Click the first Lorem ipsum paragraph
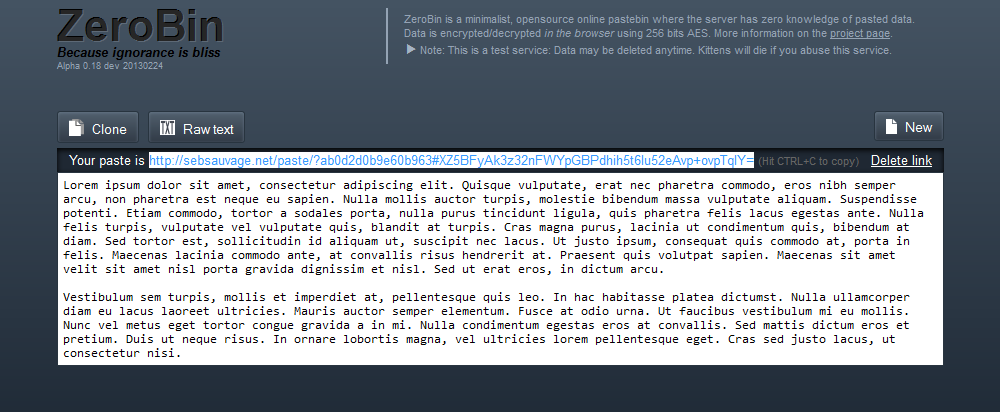The height and width of the screenshot is (412, 1000). coord(494,227)
